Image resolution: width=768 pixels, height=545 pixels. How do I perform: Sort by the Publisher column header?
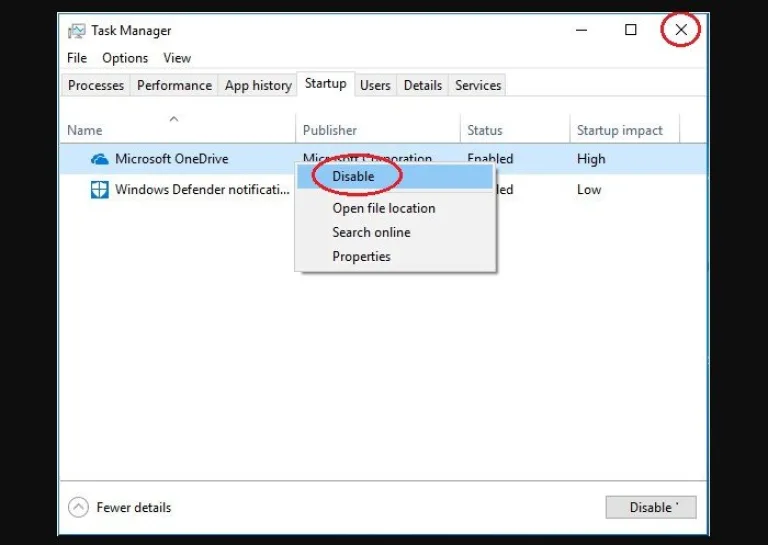tap(378, 130)
